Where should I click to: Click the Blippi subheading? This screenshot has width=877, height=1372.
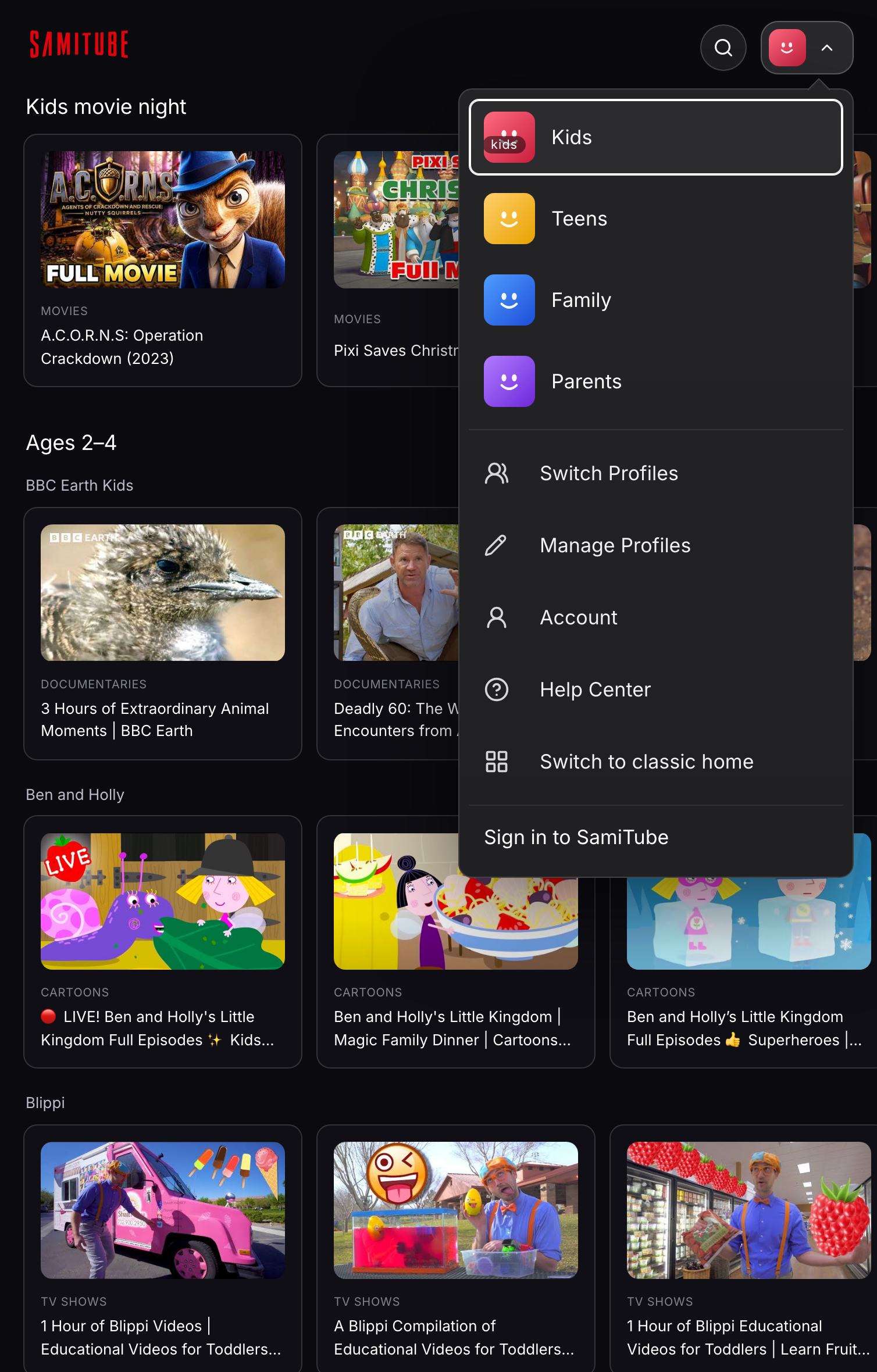coord(45,1103)
